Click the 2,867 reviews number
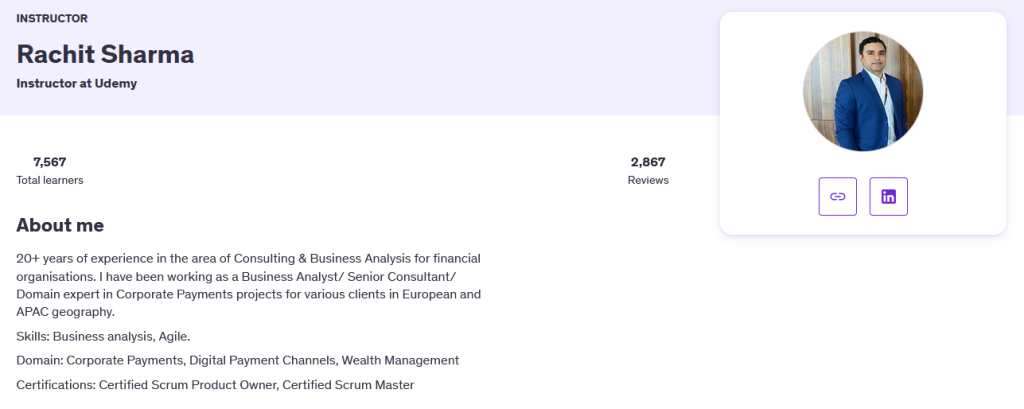 648,162
